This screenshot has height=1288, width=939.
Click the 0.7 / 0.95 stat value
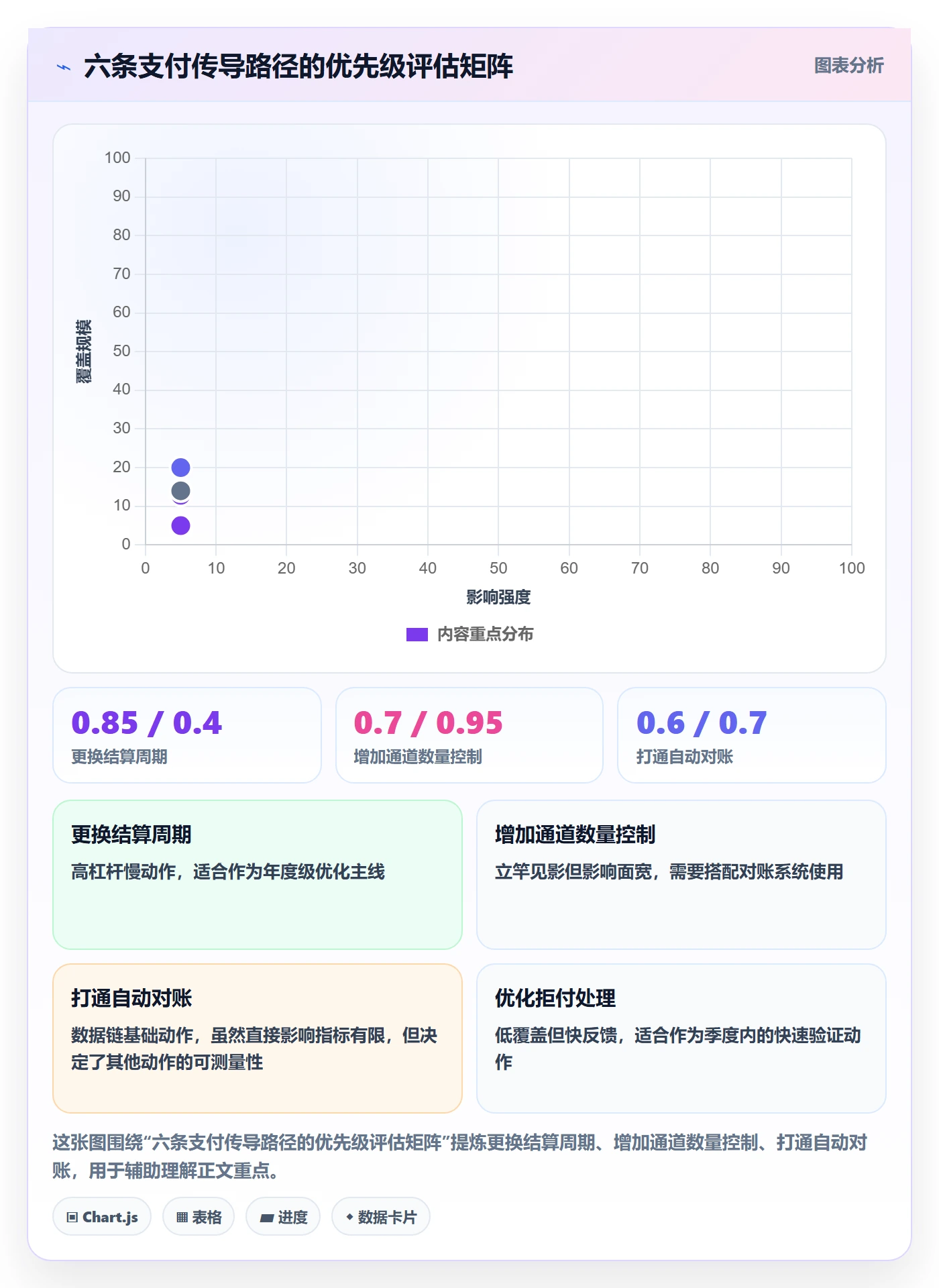pos(429,722)
